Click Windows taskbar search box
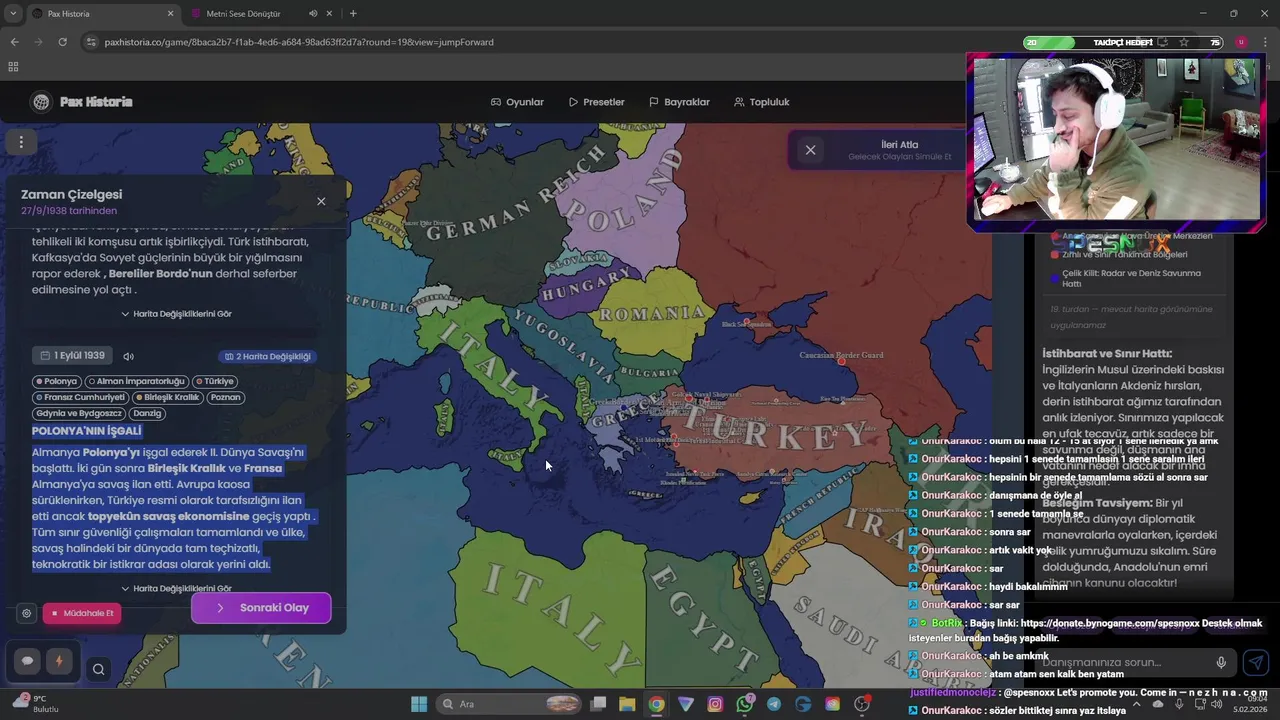The height and width of the screenshot is (720, 1280). tap(510, 704)
